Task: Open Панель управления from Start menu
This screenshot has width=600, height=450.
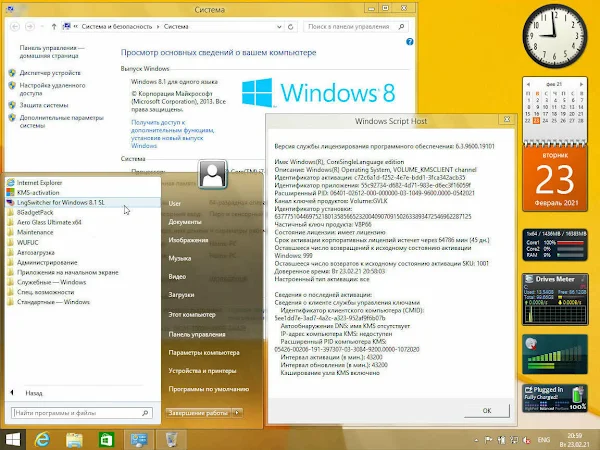Action: (197, 334)
